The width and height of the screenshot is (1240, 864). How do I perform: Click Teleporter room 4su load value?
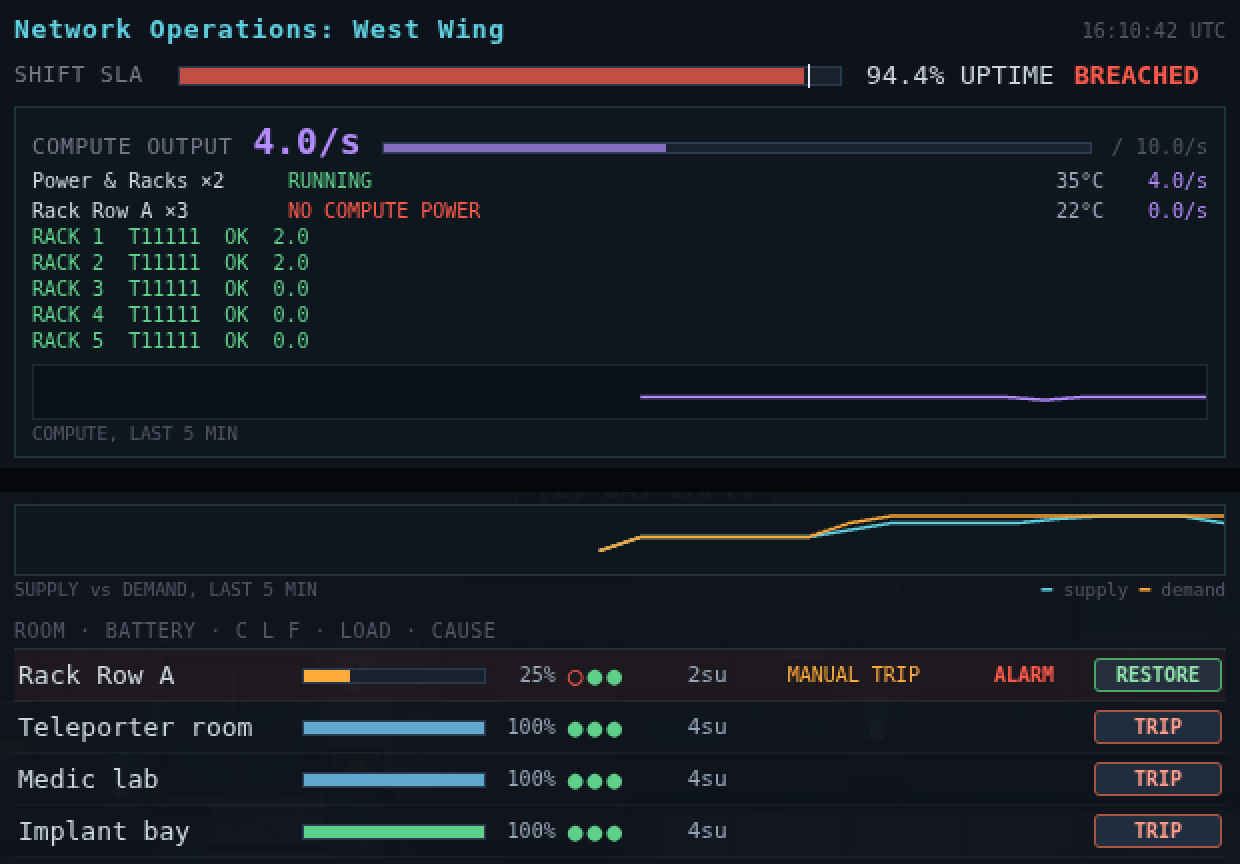pos(707,727)
